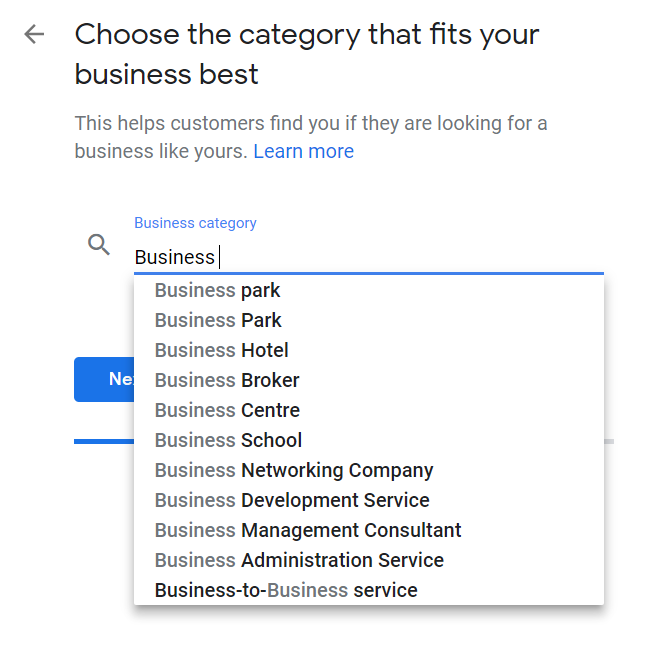Focus the Business category input field
Image resolution: width=656 pixels, height=647 pixels.
[x=369, y=257]
